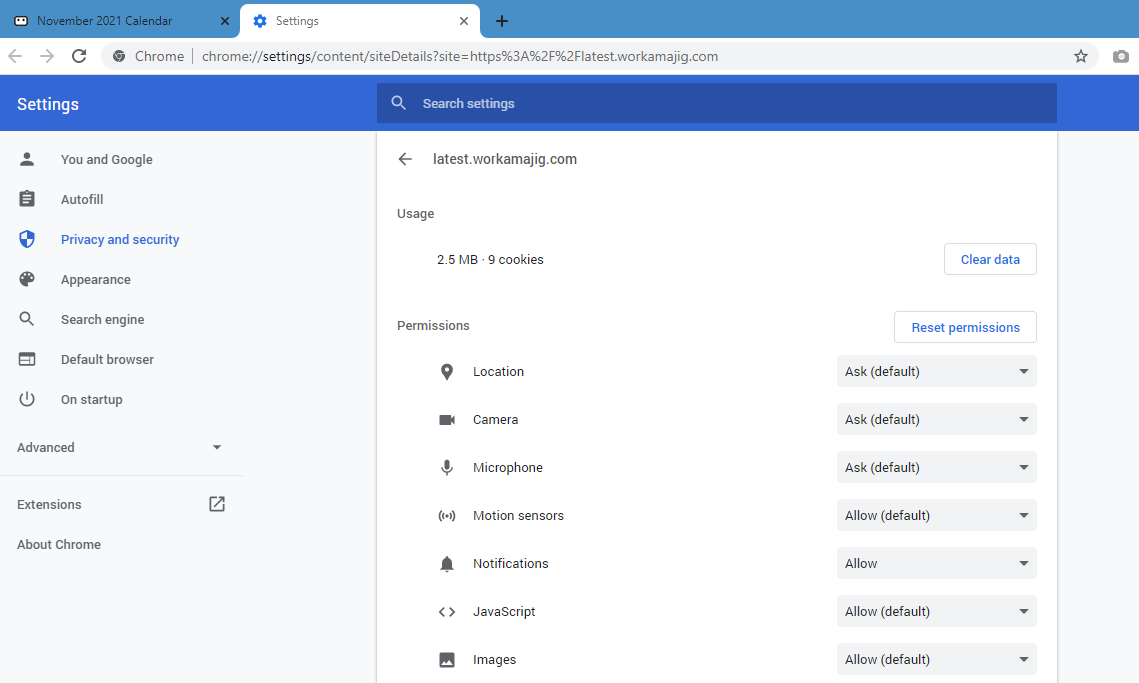Click the Usage section label

416,214
